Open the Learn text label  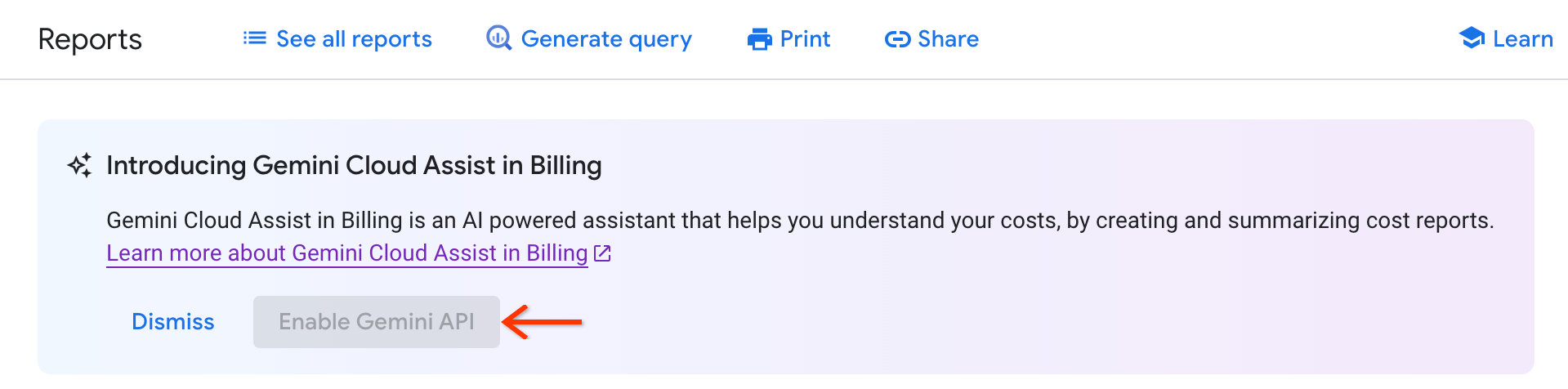point(1522,39)
